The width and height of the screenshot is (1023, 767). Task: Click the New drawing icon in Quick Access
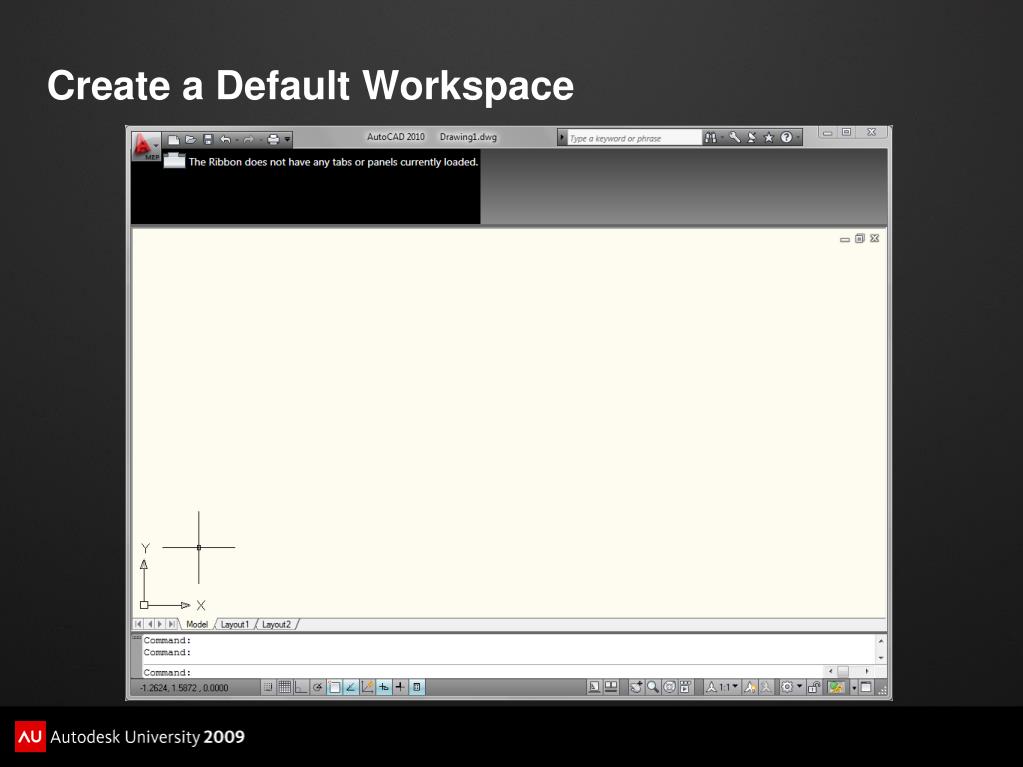coord(173,139)
